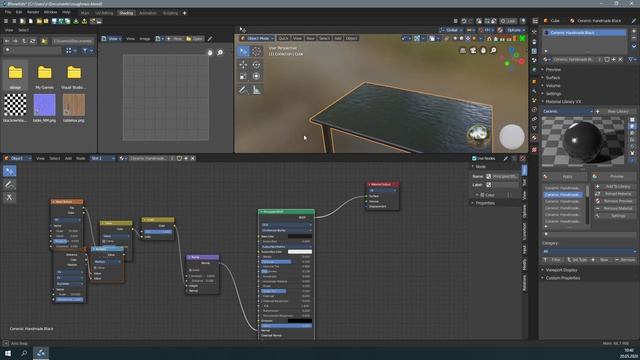Select the Move tool in the 3D viewport
This screenshot has height=360, width=640.
[243, 64]
